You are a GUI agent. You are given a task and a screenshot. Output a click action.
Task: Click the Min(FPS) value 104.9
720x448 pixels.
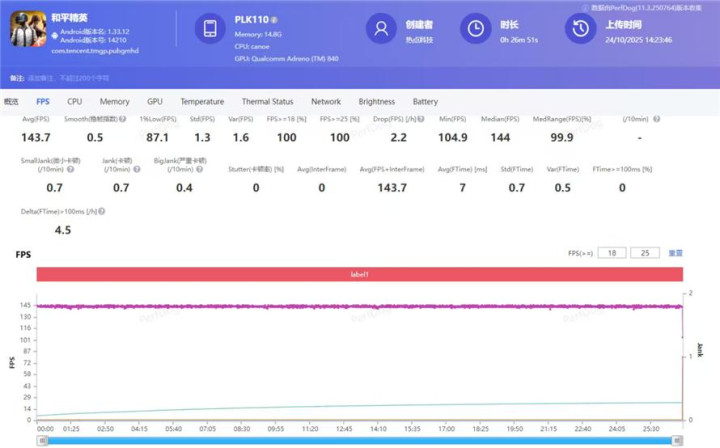(453, 137)
